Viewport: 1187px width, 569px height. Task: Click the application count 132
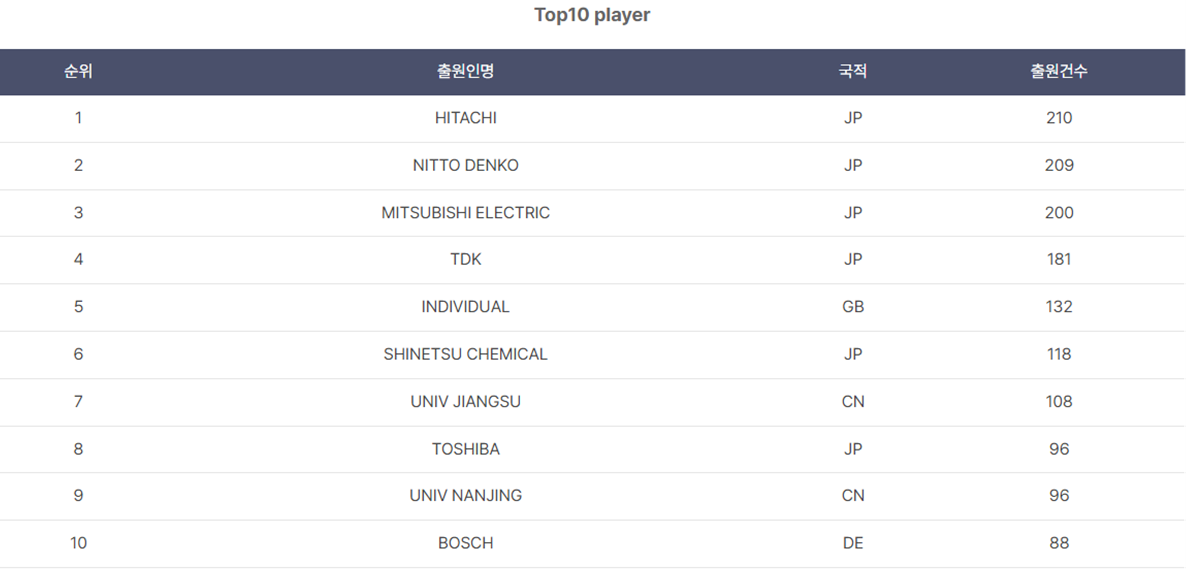[1059, 307]
